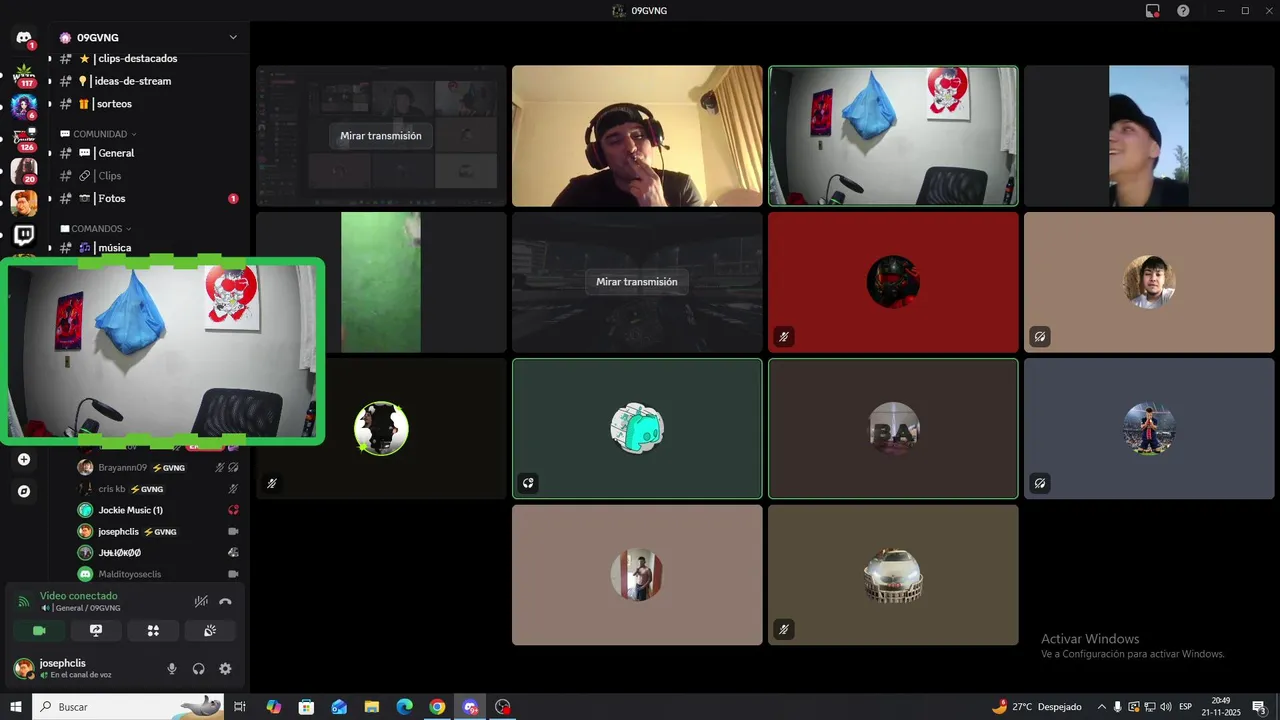Click the josephclis user panel name
Image resolution: width=1280 pixels, height=720 pixels.
pos(62,663)
